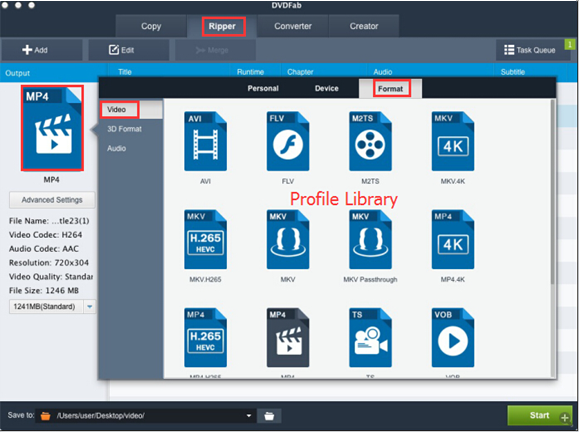Select the MP4.4K profile icon
The image size is (579, 432).
pyautogui.click(x=453, y=239)
